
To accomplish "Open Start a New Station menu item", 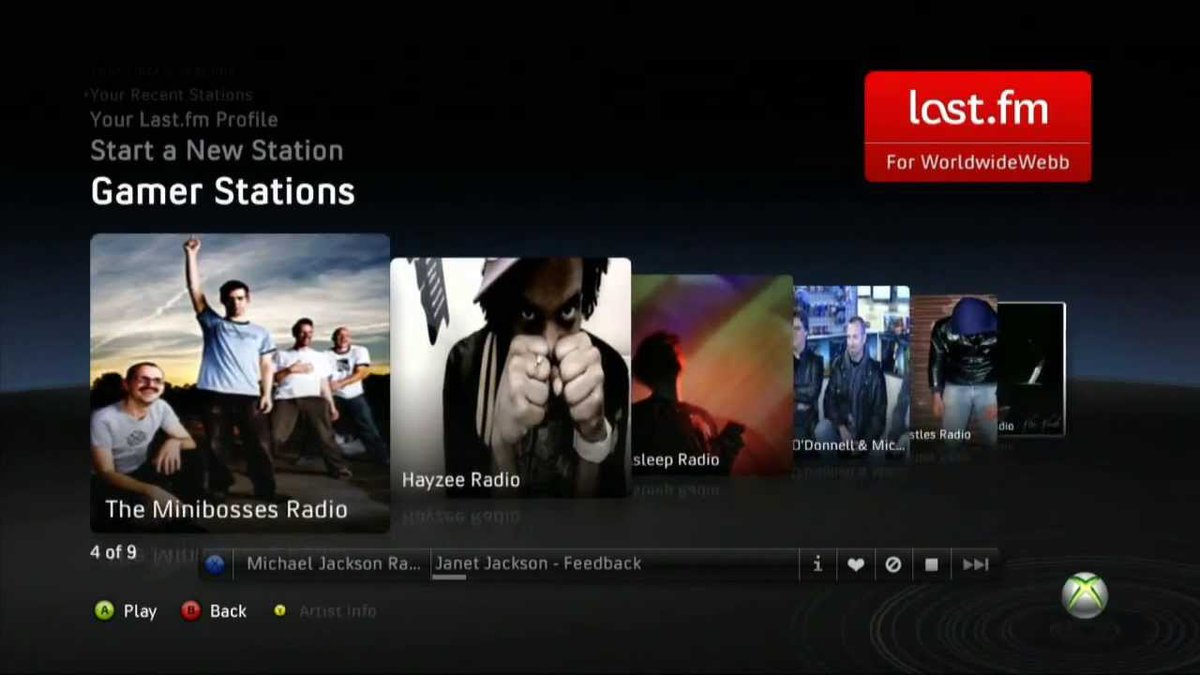I will click(216, 151).
